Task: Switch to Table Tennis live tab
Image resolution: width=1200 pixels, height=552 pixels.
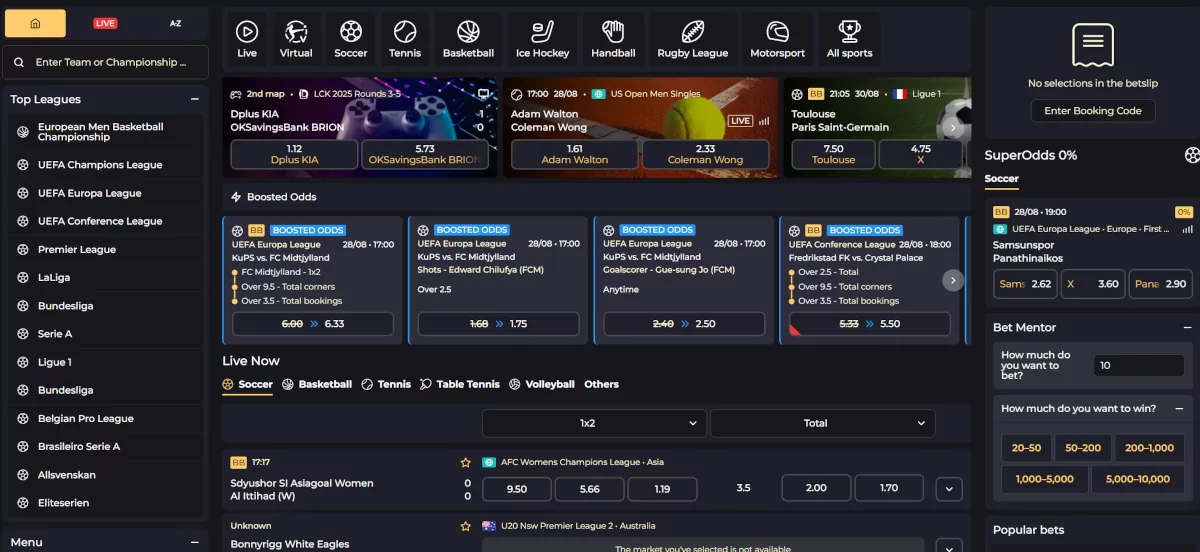Action: tap(460, 384)
